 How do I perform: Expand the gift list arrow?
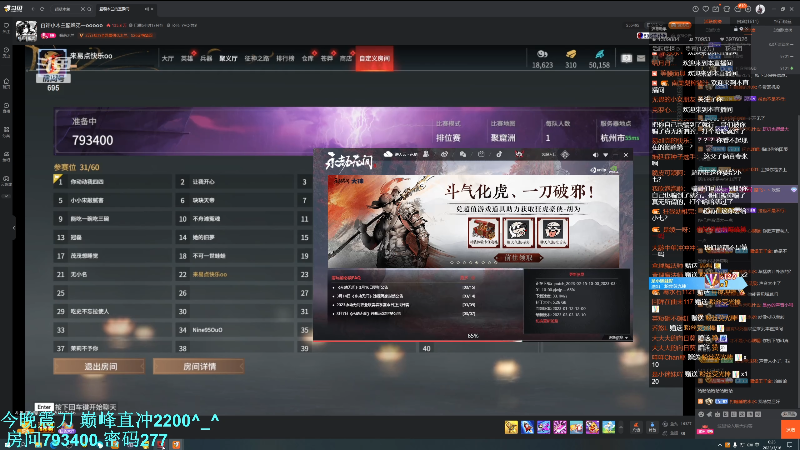tap(621, 427)
